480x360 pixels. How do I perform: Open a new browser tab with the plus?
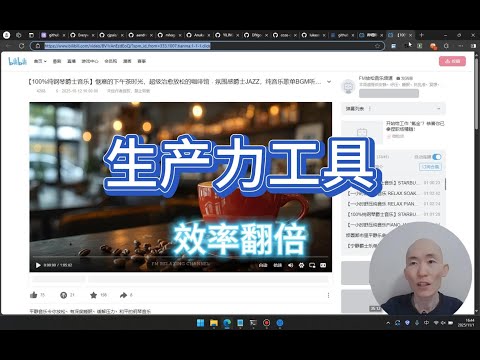coord(421,35)
